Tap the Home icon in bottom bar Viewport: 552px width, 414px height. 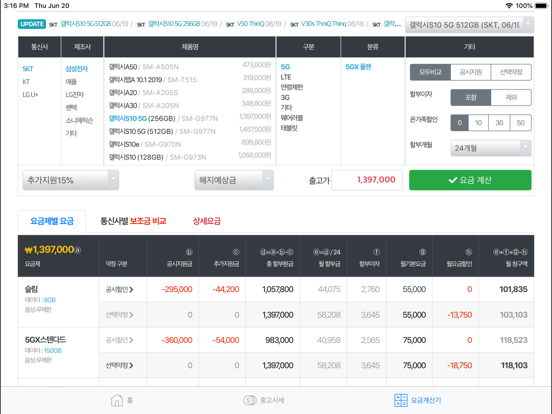pyautogui.click(x=117, y=400)
